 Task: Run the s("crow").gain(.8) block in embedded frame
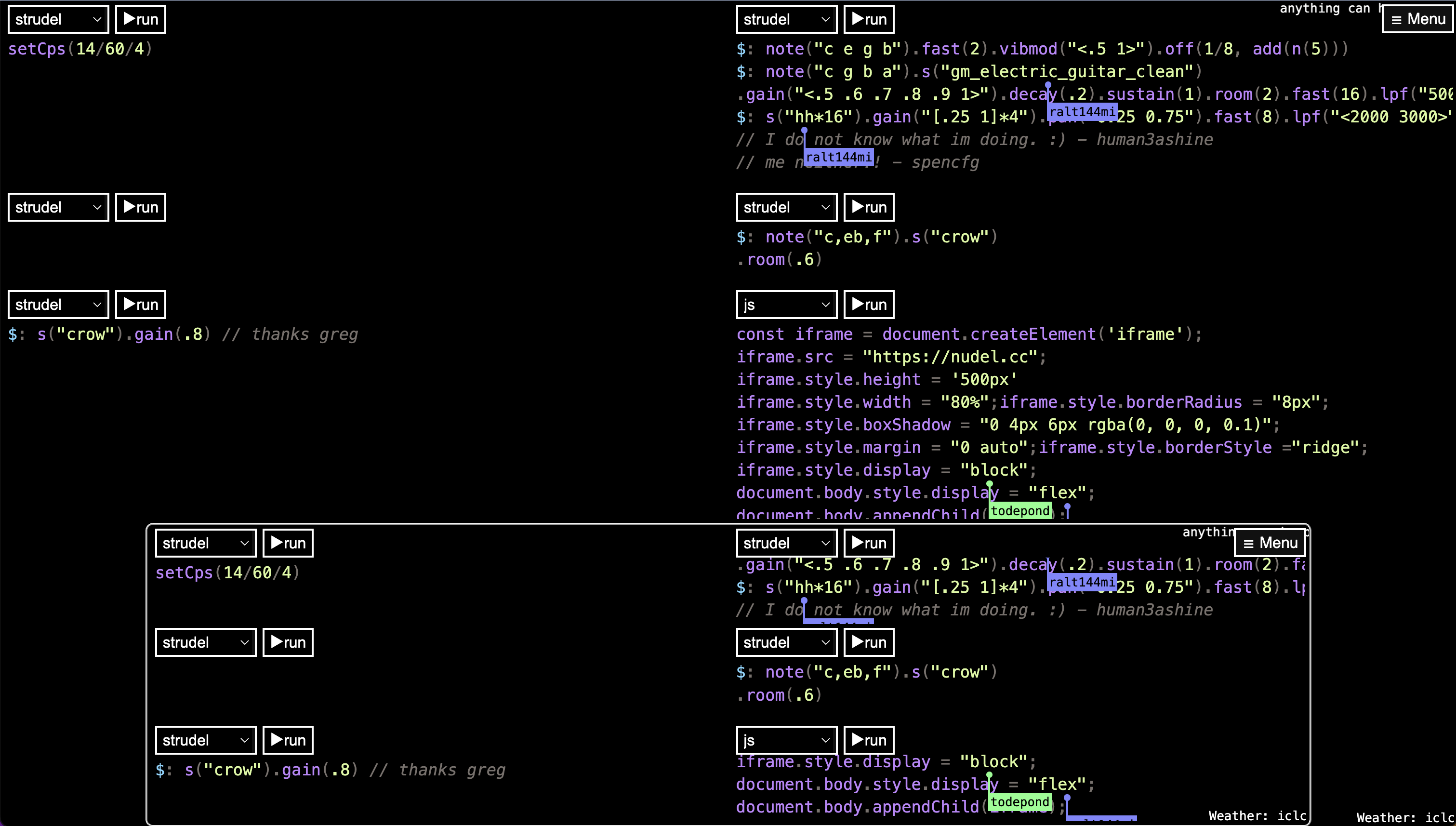point(288,740)
